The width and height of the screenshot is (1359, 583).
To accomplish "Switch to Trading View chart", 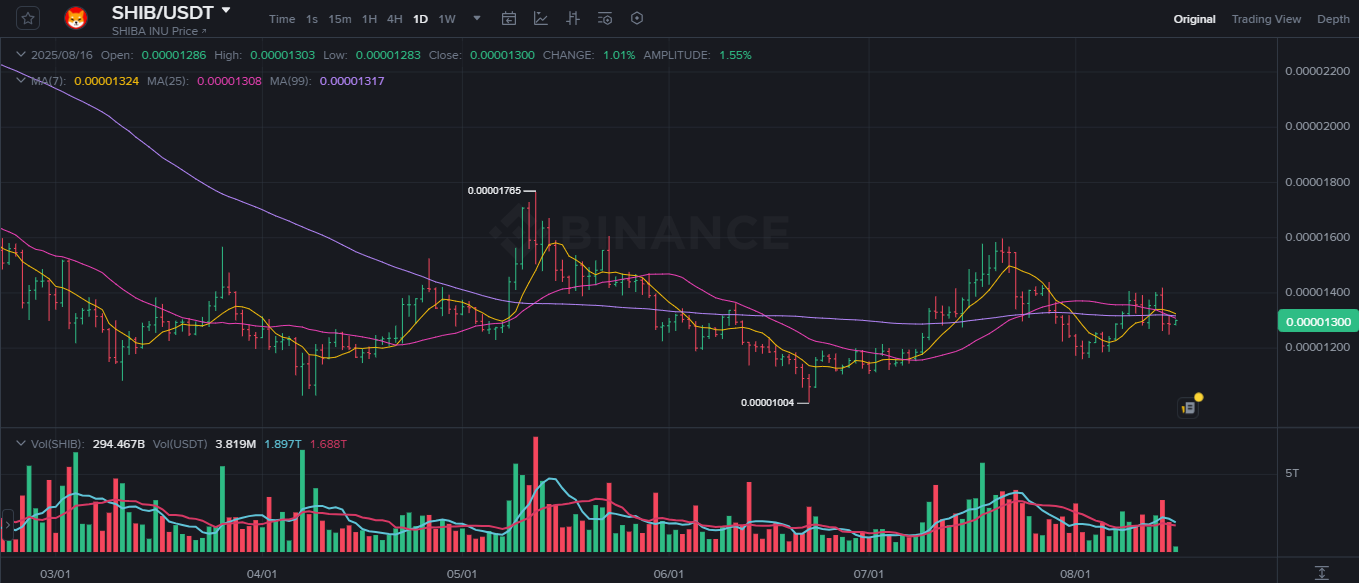I will click(1266, 19).
